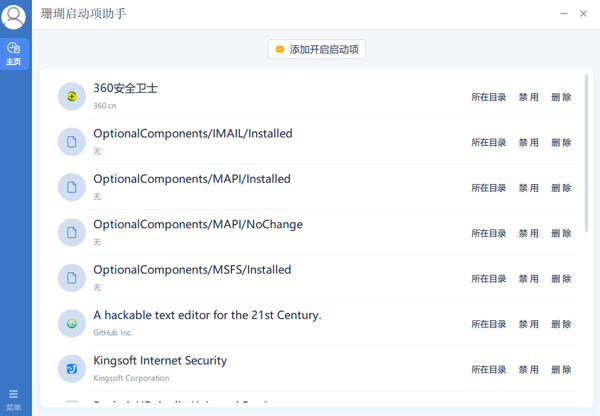
Task: Click the OptionalComponents/MSFS/Installed file icon
Action: click(71, 278)
